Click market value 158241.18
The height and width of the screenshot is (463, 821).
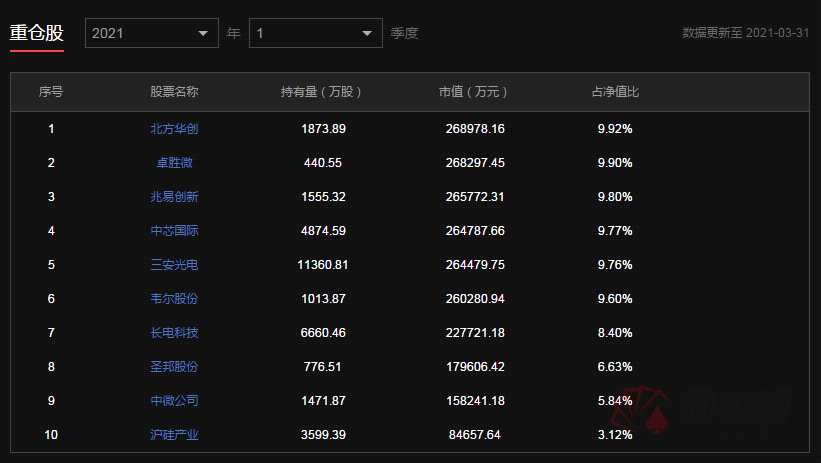pyautogui.click(x=475, y=401)
